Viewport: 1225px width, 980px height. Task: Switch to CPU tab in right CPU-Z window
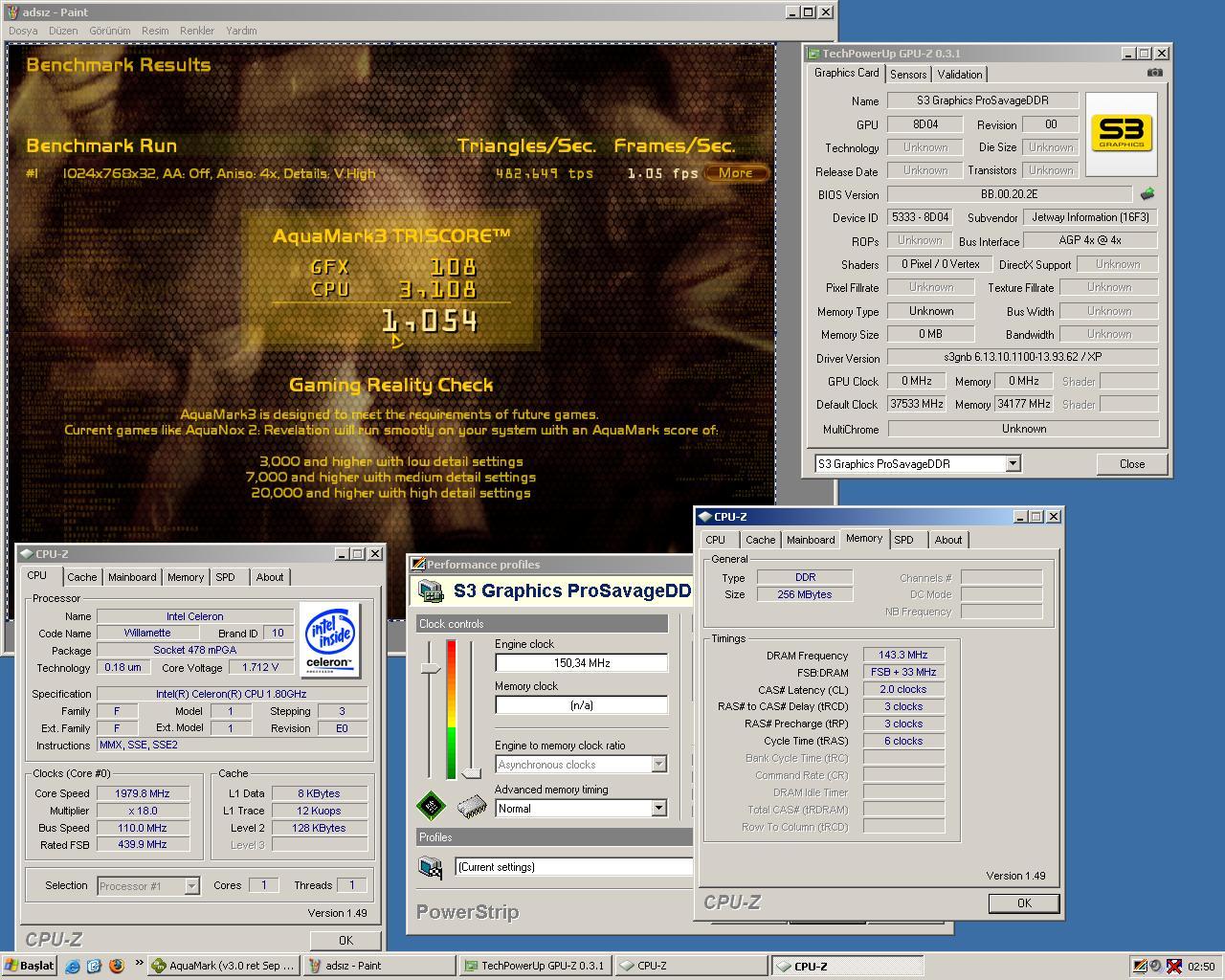coord(715,540)
